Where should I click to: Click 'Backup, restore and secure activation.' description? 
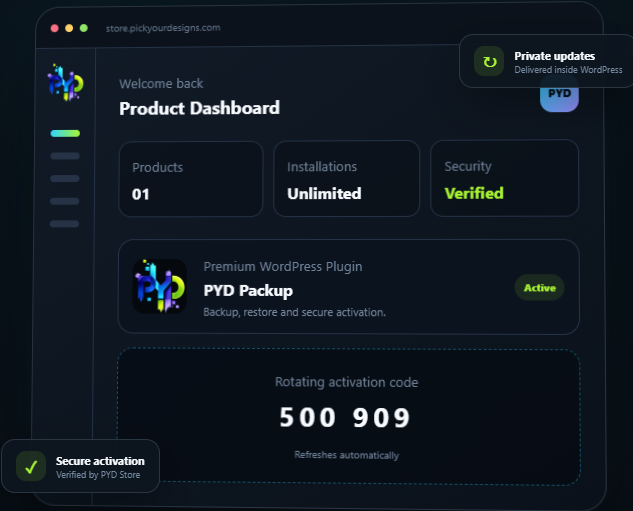pos(294,312)
